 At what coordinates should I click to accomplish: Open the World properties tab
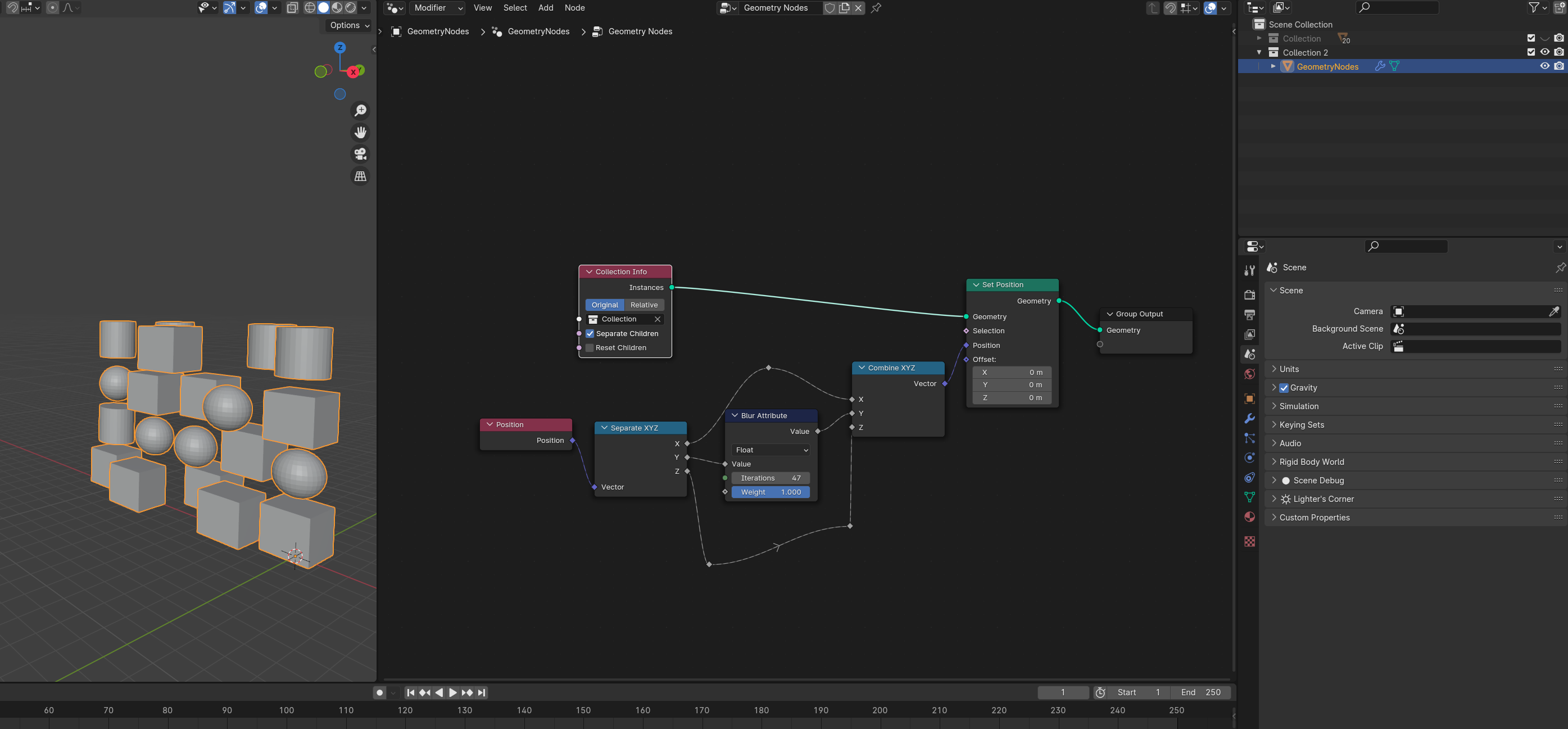pyautogui.click(x=1250, y=374)
